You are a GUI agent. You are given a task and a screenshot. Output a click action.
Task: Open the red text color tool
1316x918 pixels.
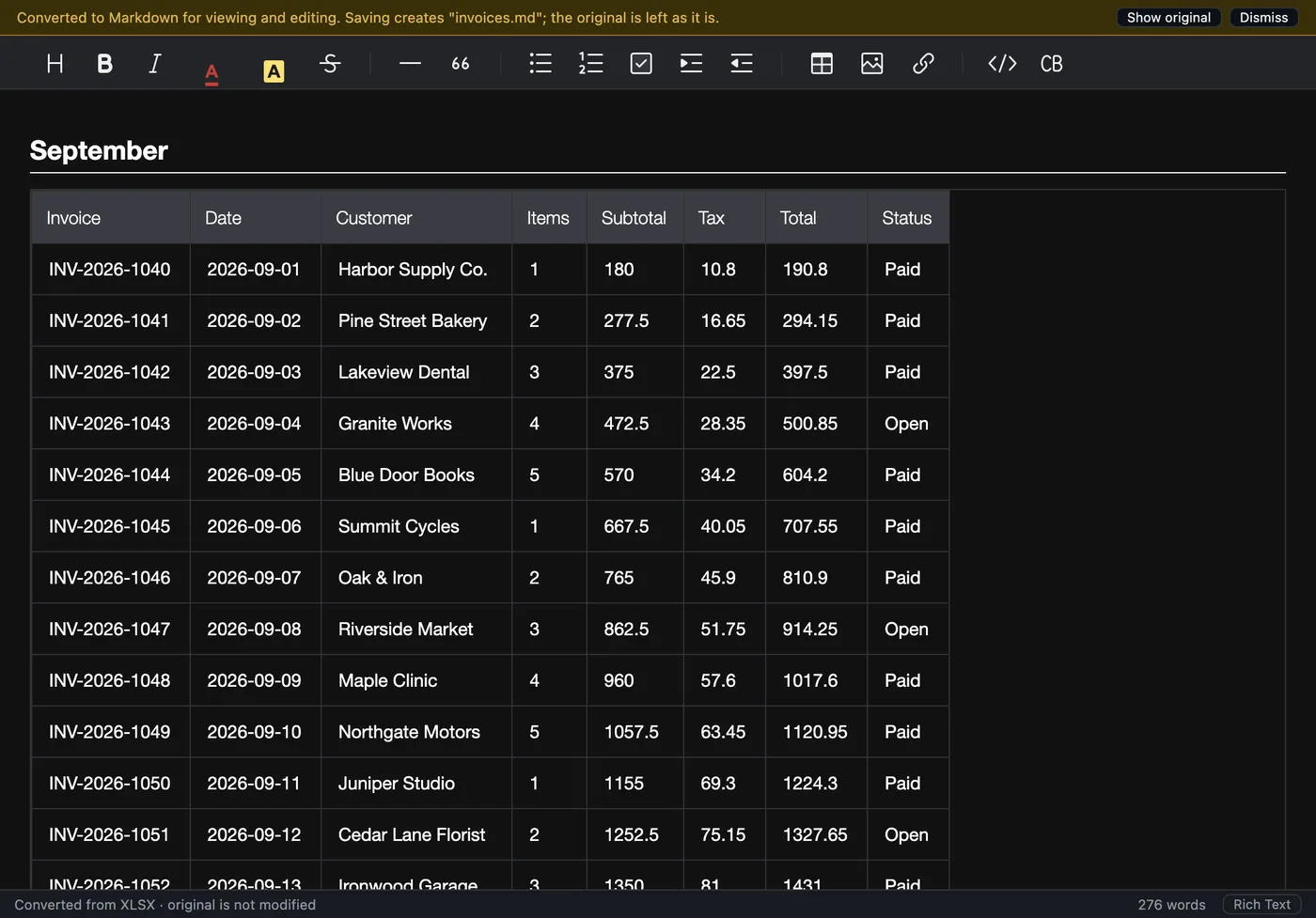pos(211,72)
